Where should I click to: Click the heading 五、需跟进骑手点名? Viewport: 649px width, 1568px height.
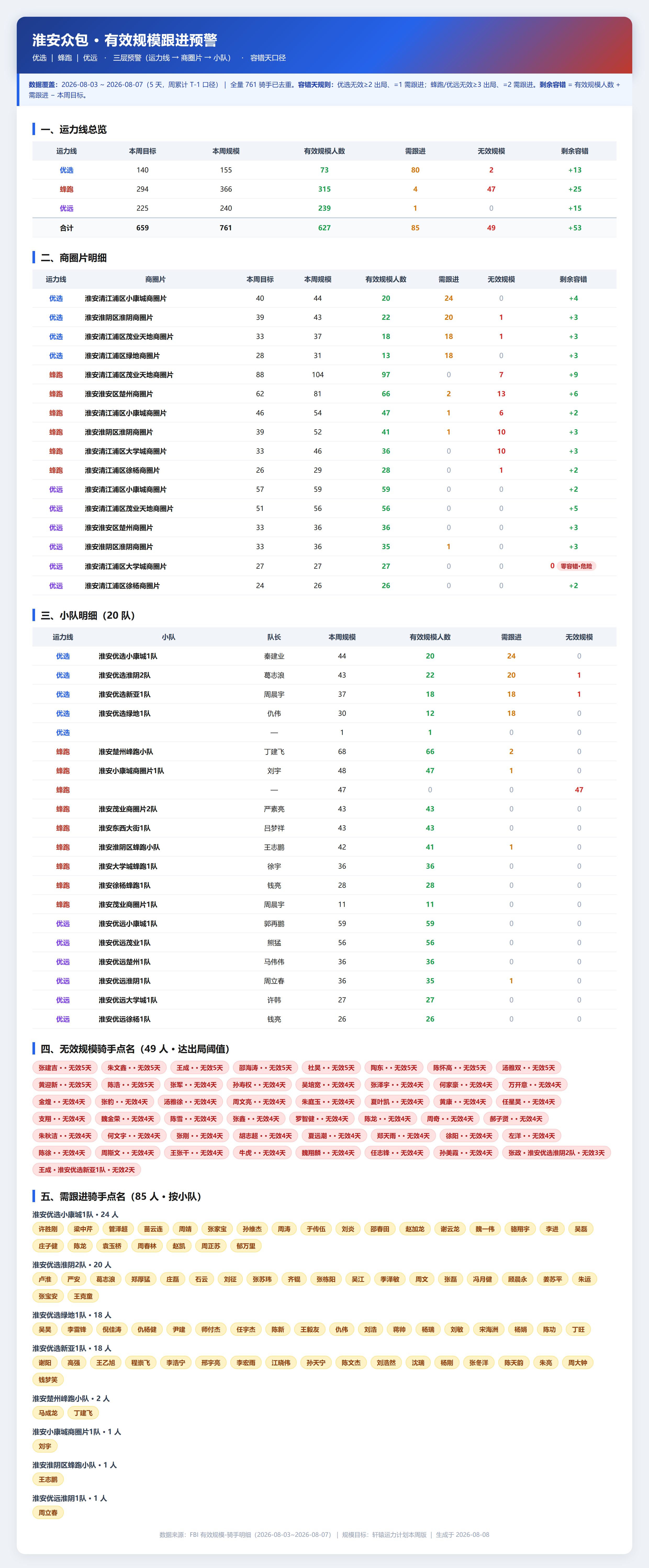click(x=121, y=1197)
